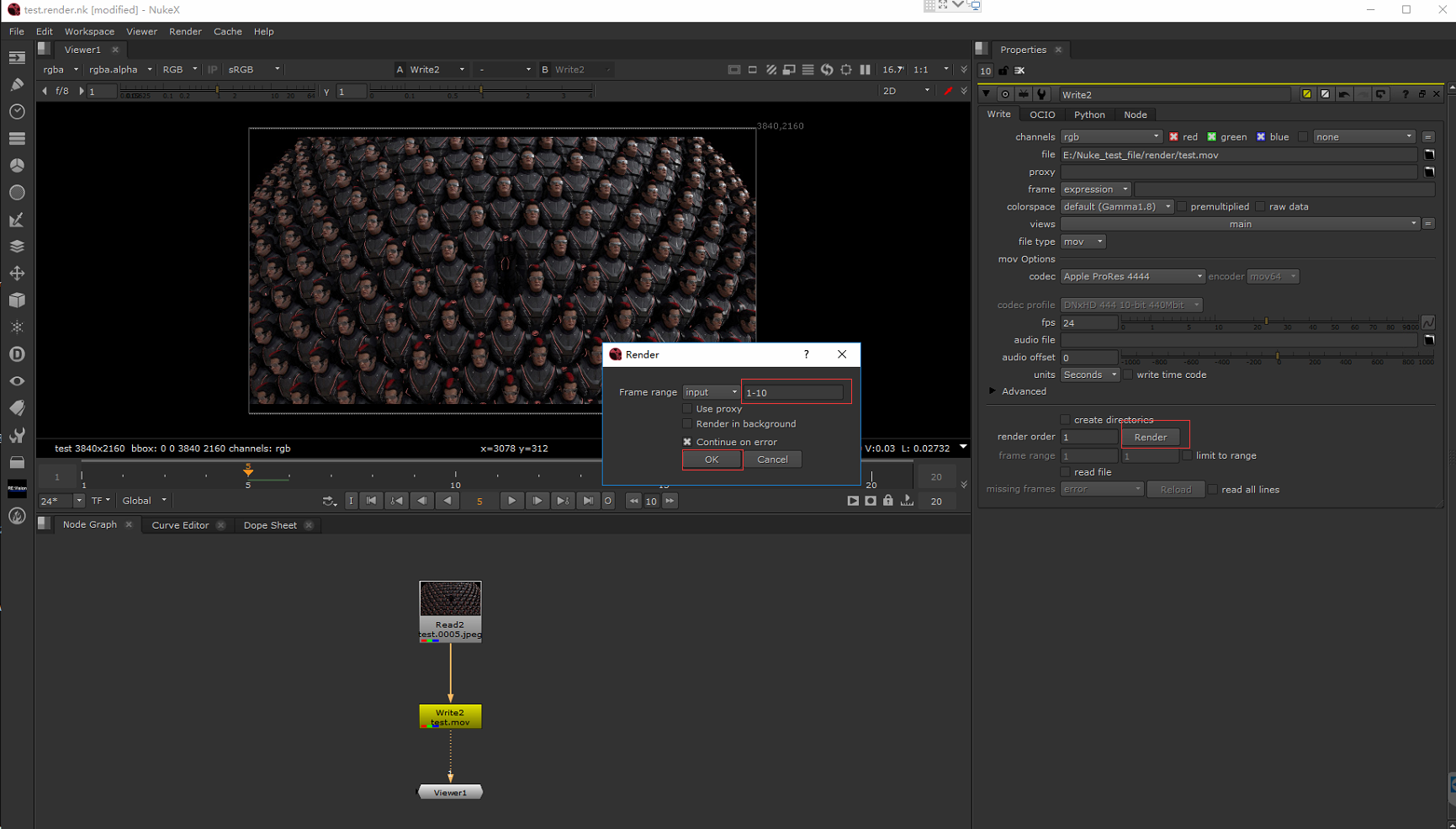
Task: Open the codec Apple ProRes 4444 dropdown
Action: click(x=1132, y=277)
